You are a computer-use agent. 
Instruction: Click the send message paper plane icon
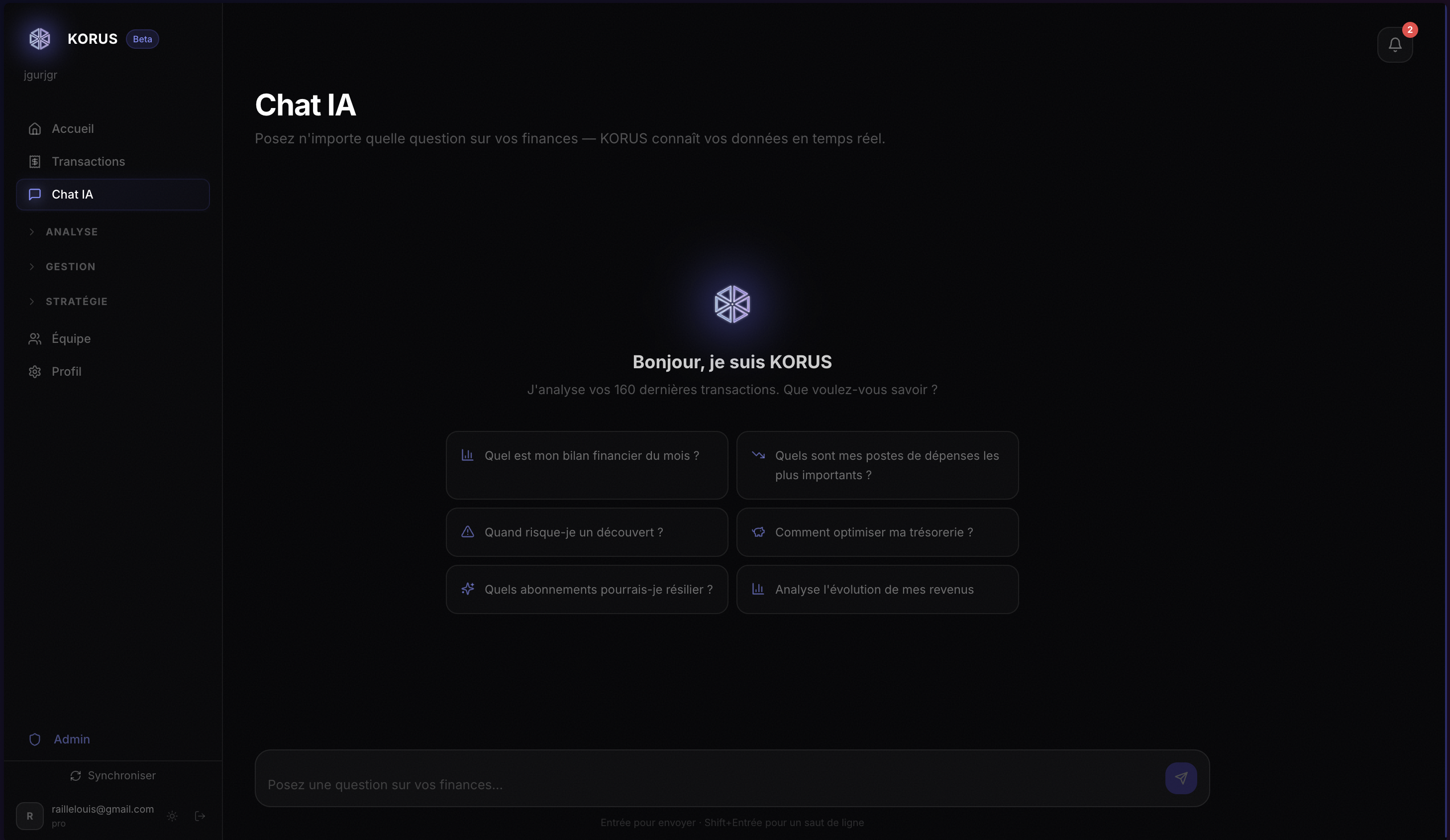tap(1181, 778)
